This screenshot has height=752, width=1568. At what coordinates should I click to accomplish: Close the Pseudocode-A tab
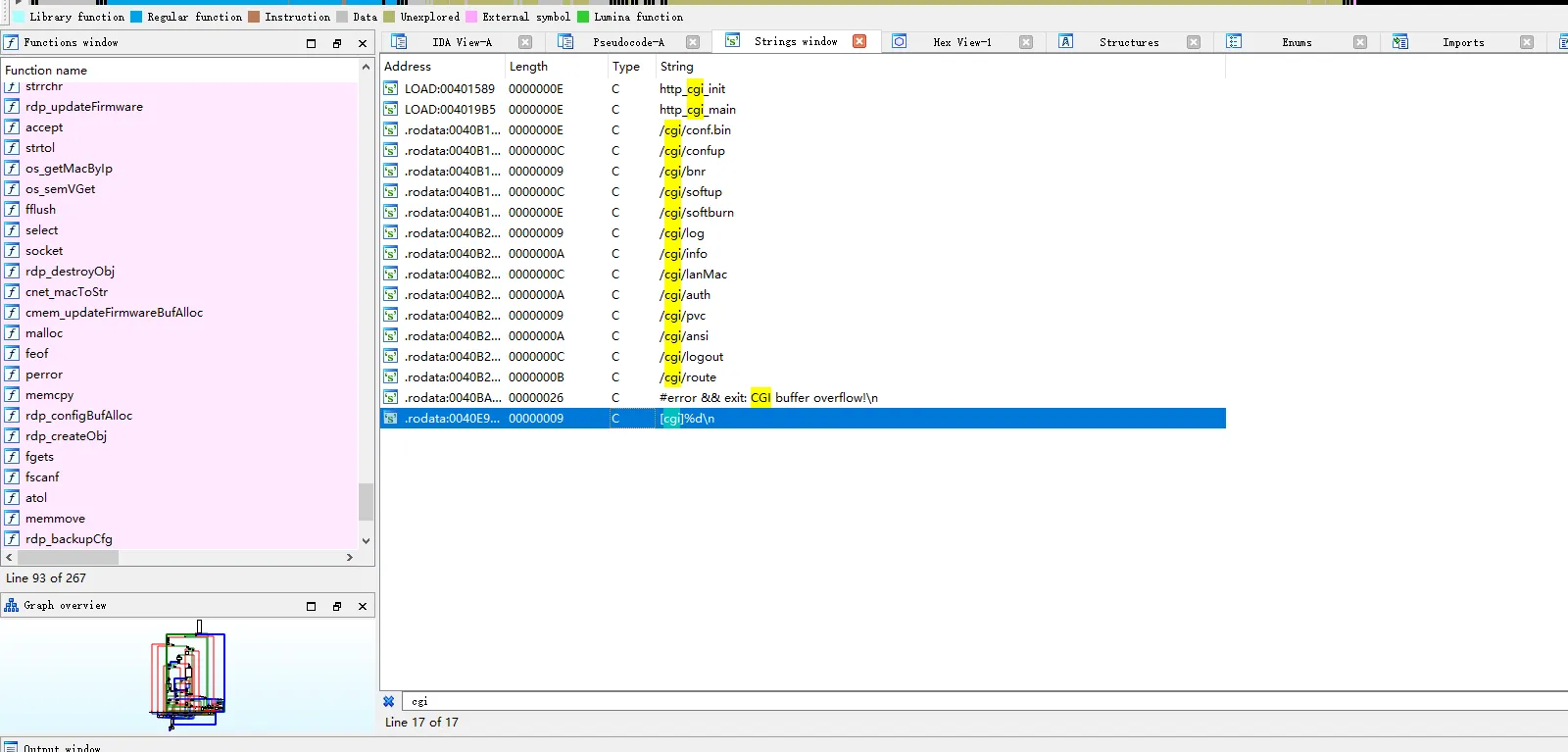[693, 42]
